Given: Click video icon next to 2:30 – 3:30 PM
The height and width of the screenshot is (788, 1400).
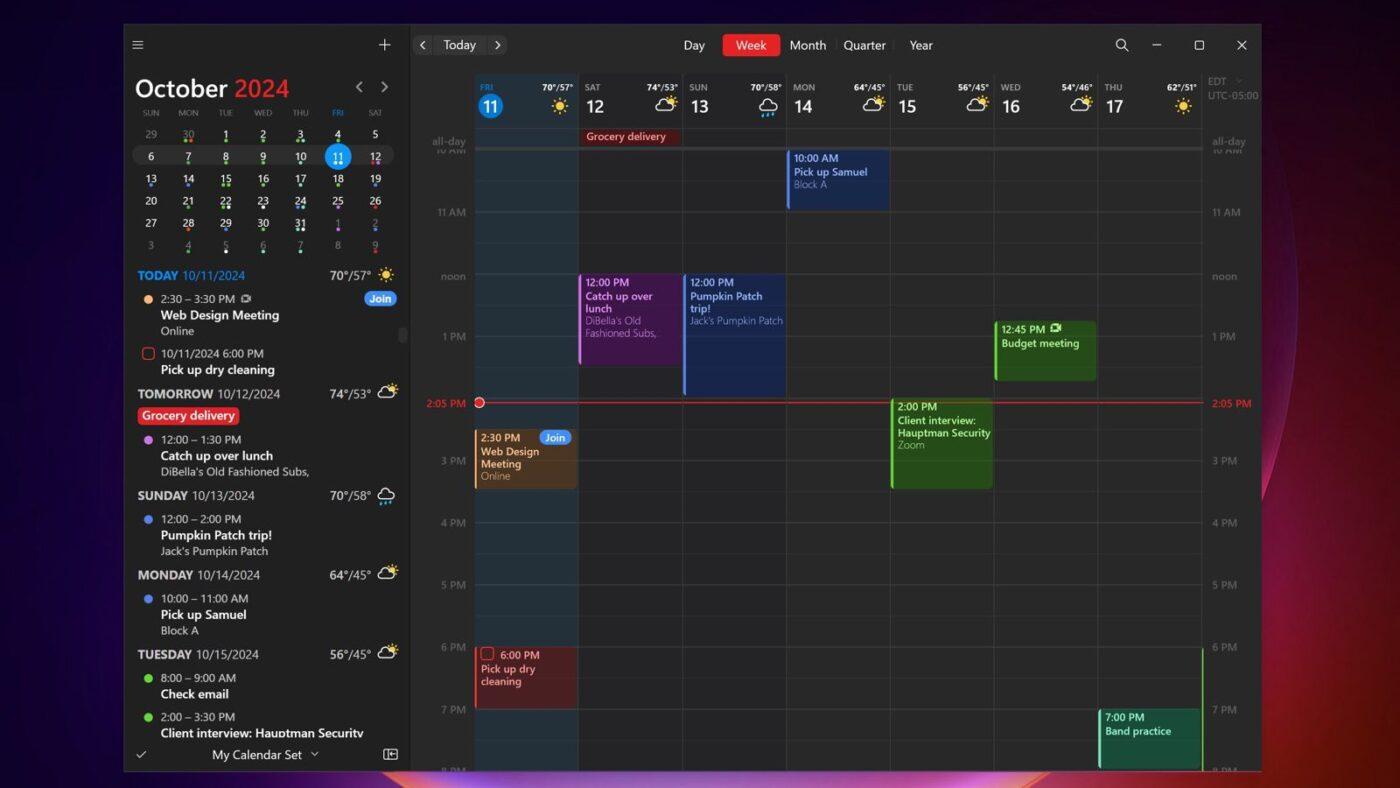Looking at the screenshot, I should click(x=246, y=299).
